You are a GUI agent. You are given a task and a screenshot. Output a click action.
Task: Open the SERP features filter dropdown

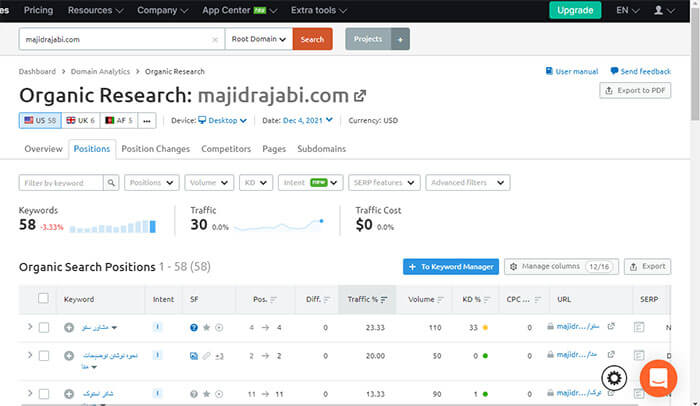pos(384,183)
